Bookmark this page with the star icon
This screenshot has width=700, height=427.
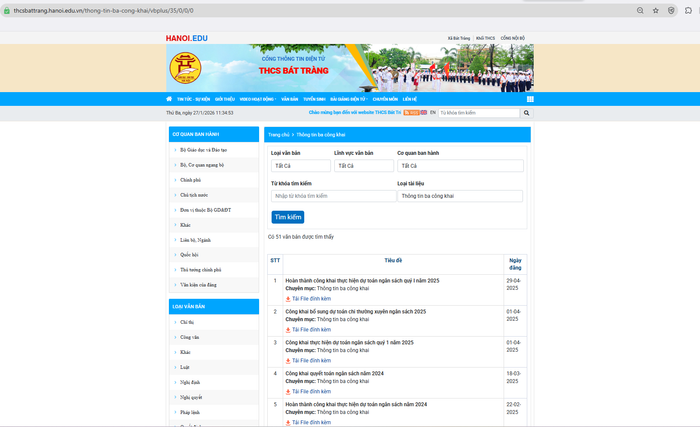coord(655,11)
